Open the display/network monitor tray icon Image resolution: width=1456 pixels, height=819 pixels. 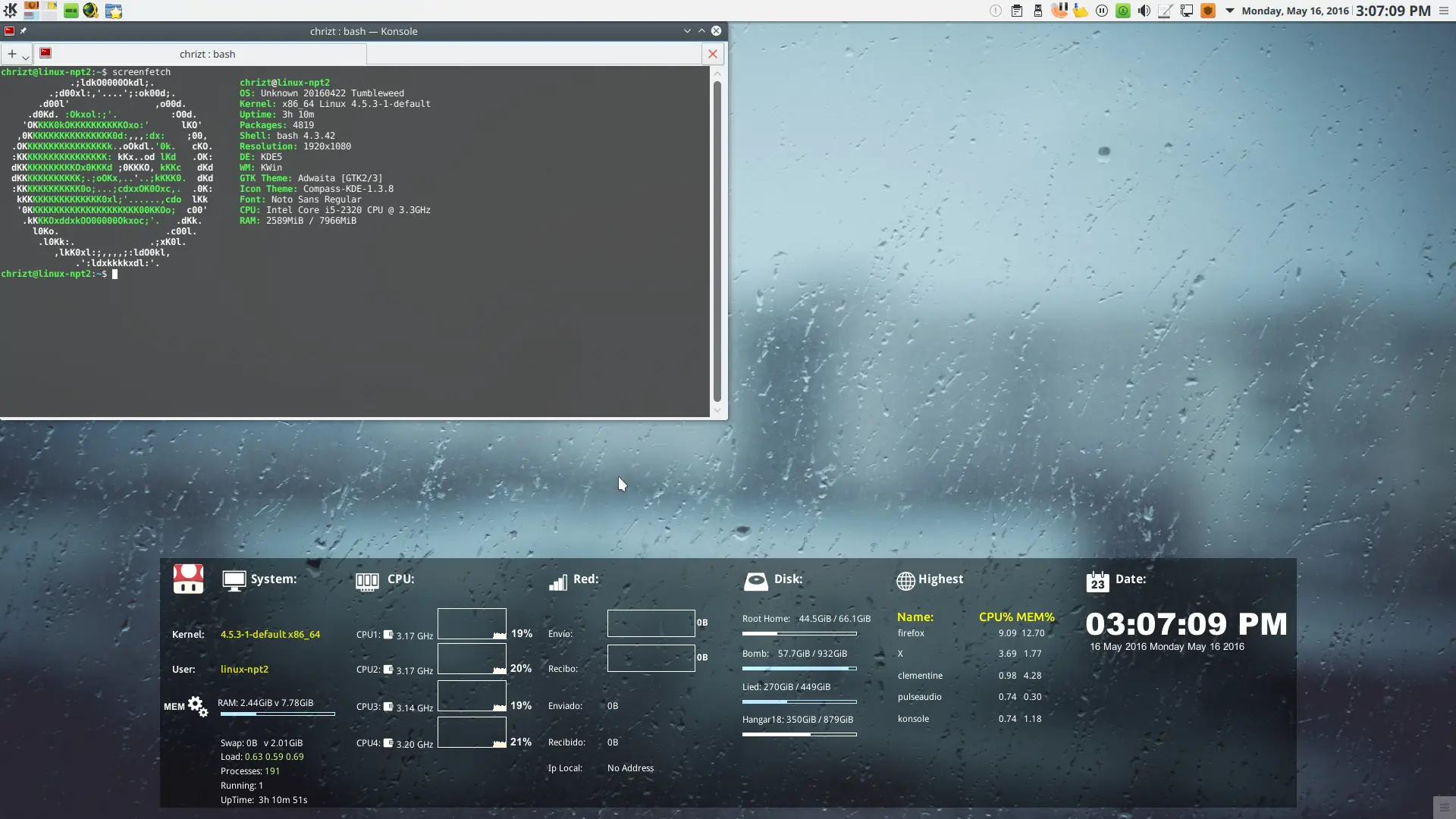1187,11
